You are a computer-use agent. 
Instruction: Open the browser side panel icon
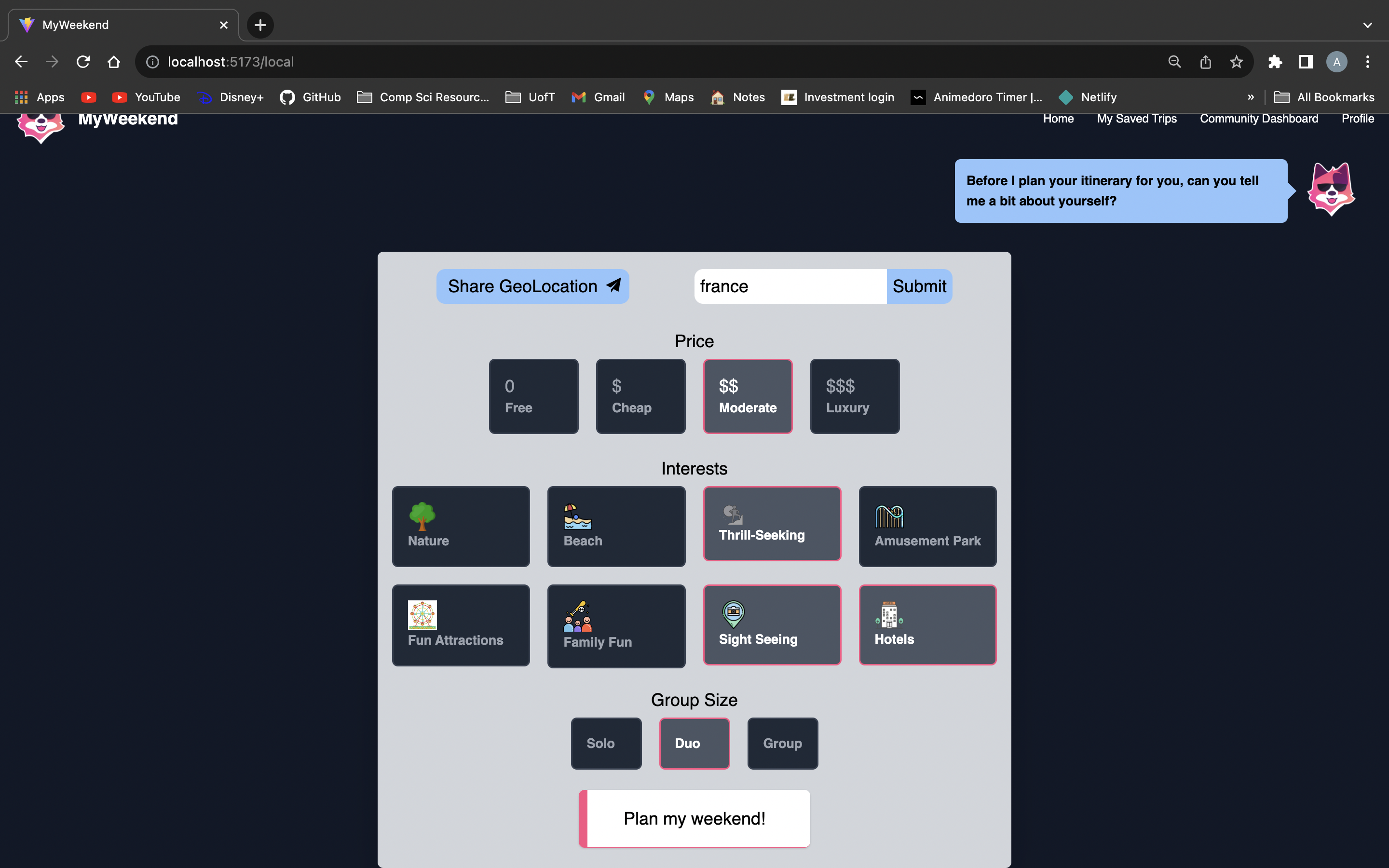[1305, 62]
